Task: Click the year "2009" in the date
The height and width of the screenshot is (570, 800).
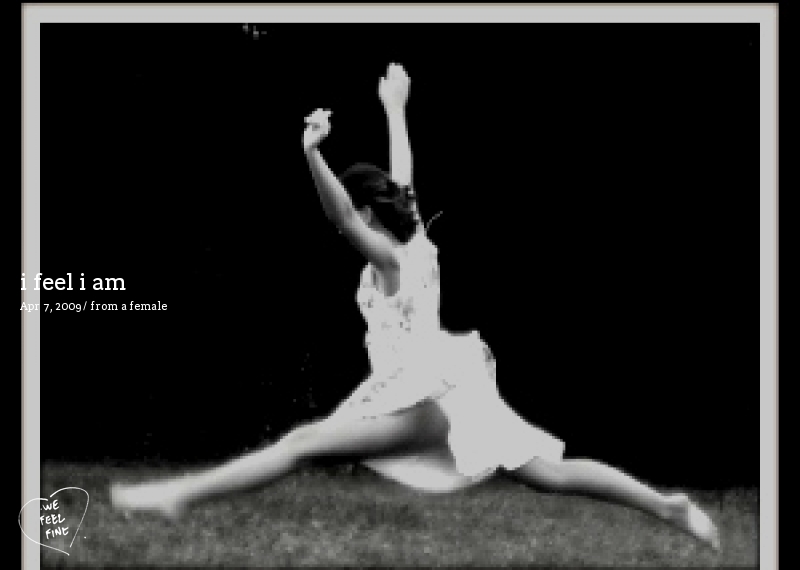Action: pyautogui.click(x=68, y=307)
